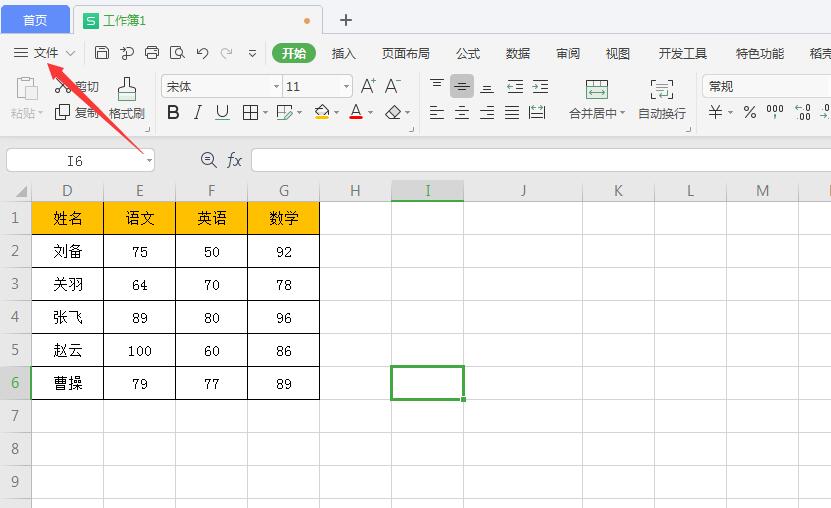The width and height of the screenshot is (831, 508).
Task: Expand quick access toolbar customize arrow
Action: pyautogui.click(x=252, y=53)
